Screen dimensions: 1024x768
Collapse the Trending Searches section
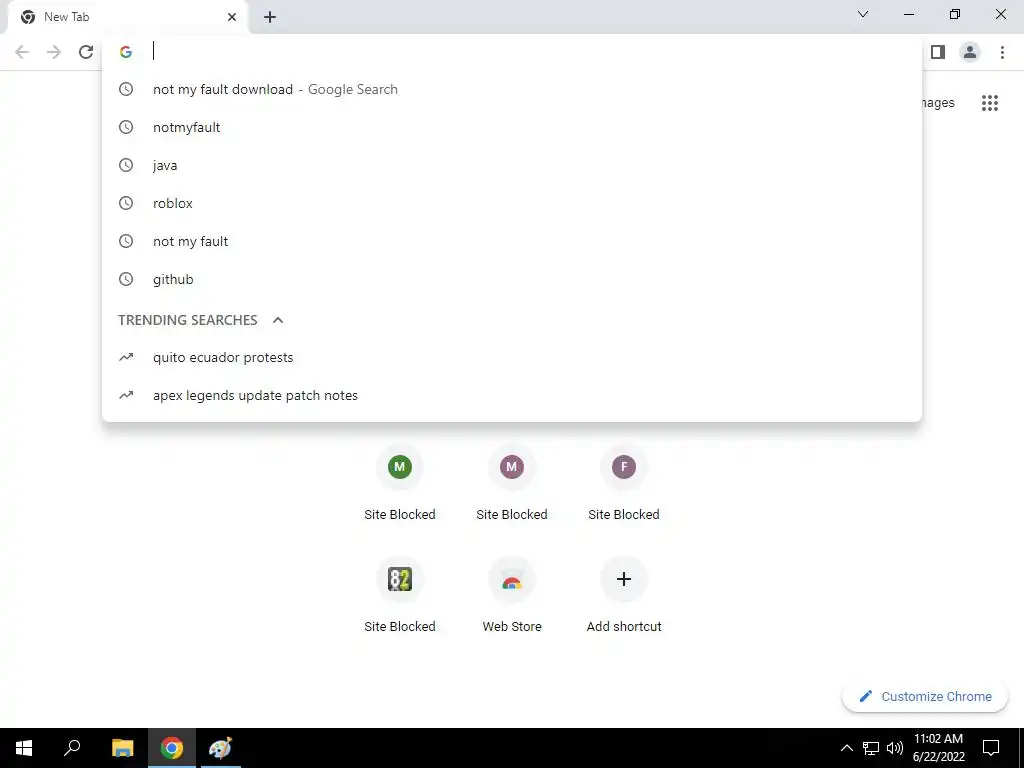(x=278, y=320)
